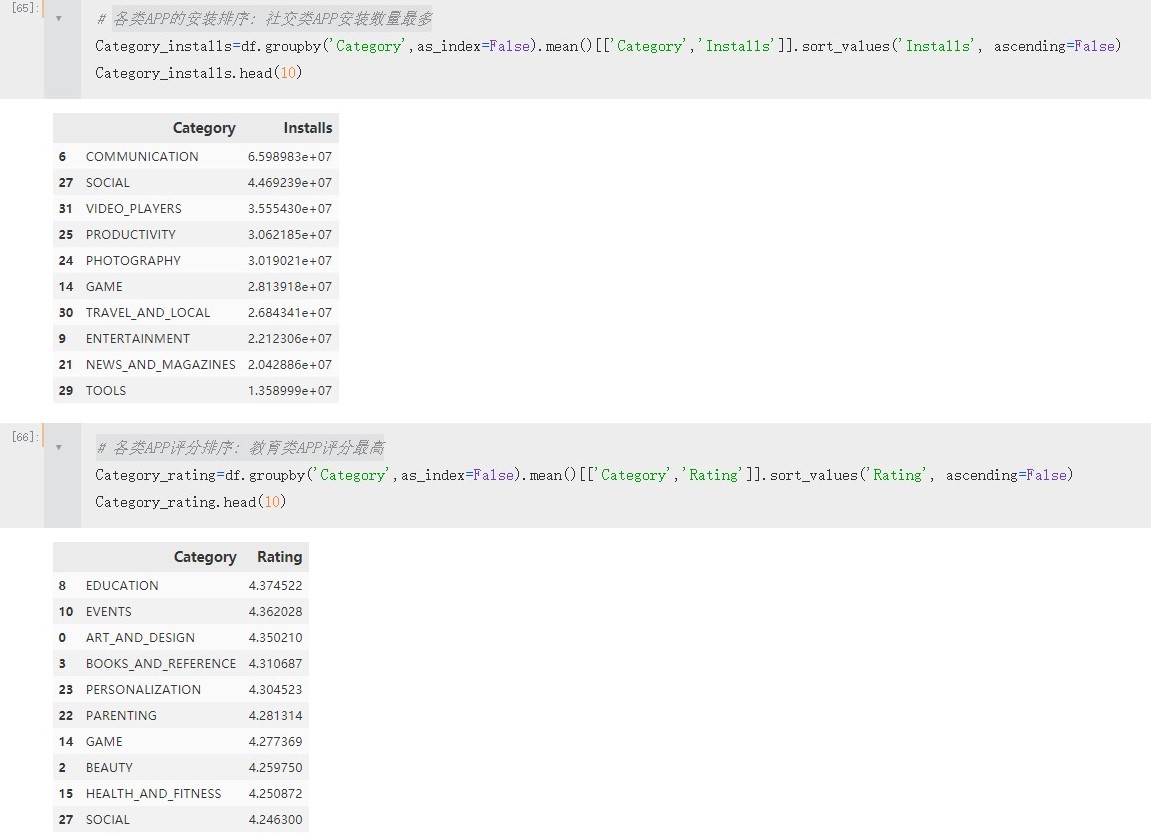Click the rating value 4.277369

tap(275, 742)
